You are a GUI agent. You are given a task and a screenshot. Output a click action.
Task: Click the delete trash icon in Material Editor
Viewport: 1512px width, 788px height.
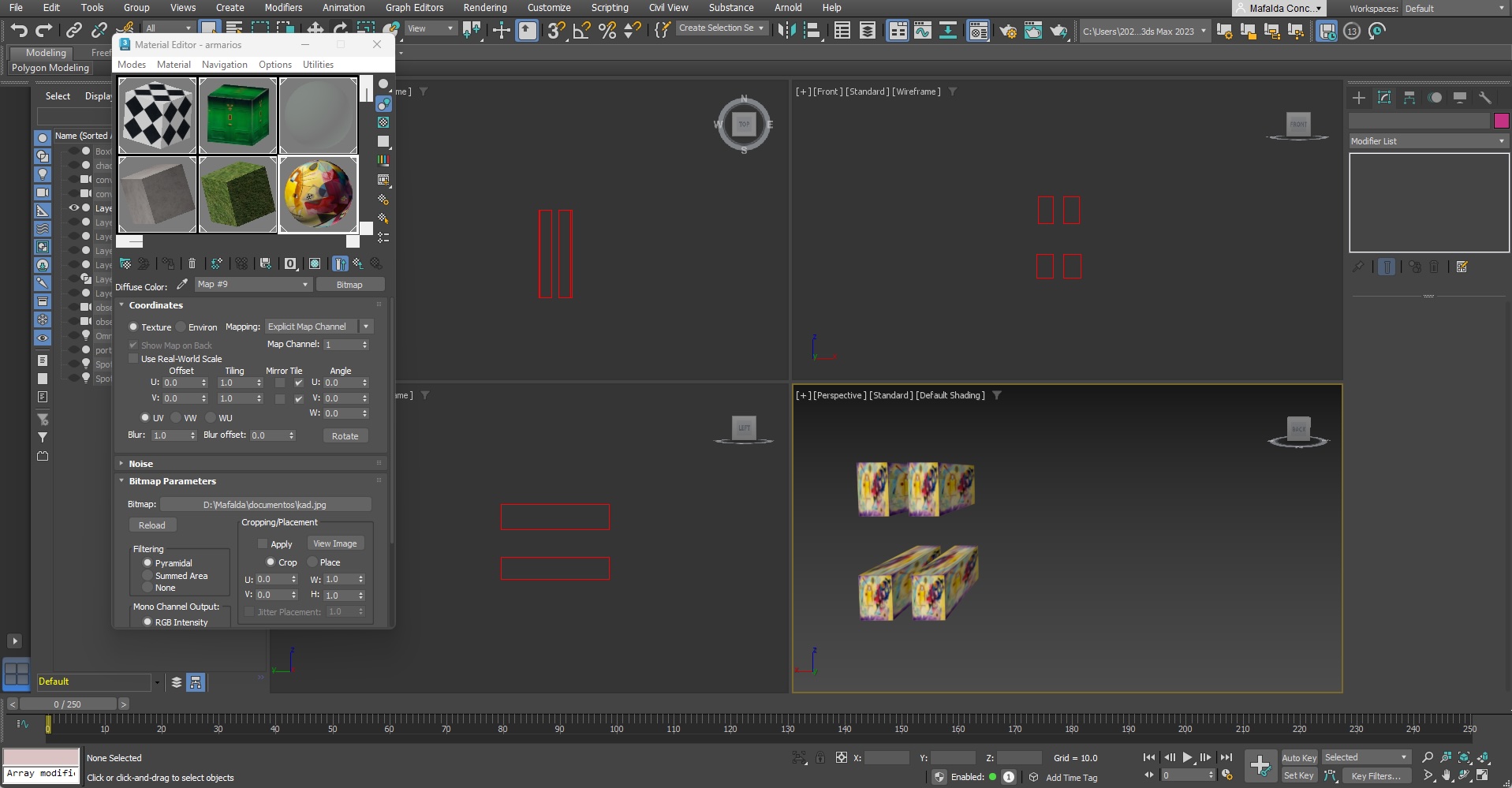click(x=192, y=263)
